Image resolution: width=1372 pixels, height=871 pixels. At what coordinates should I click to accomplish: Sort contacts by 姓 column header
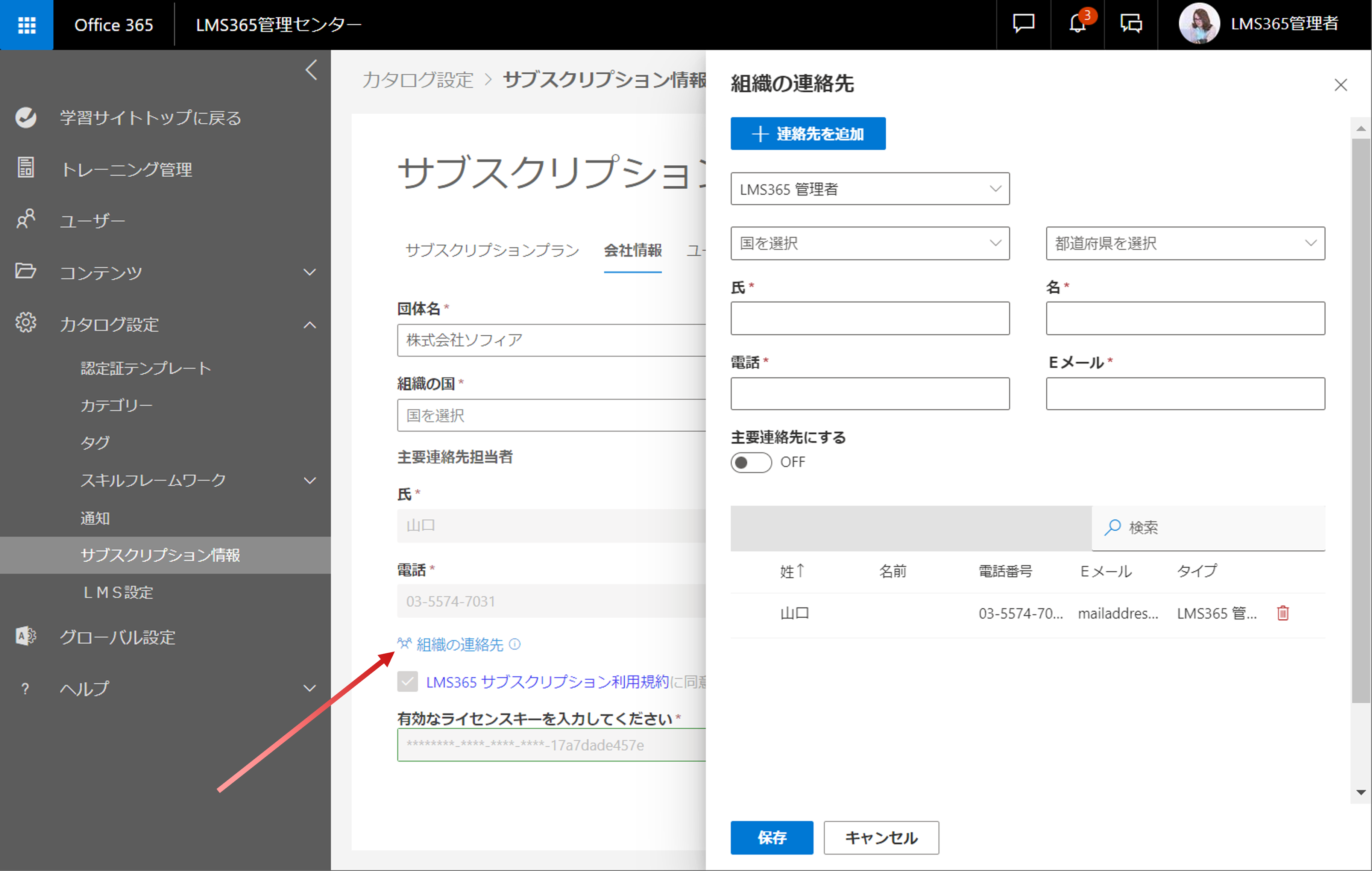(x=792, y=571)
